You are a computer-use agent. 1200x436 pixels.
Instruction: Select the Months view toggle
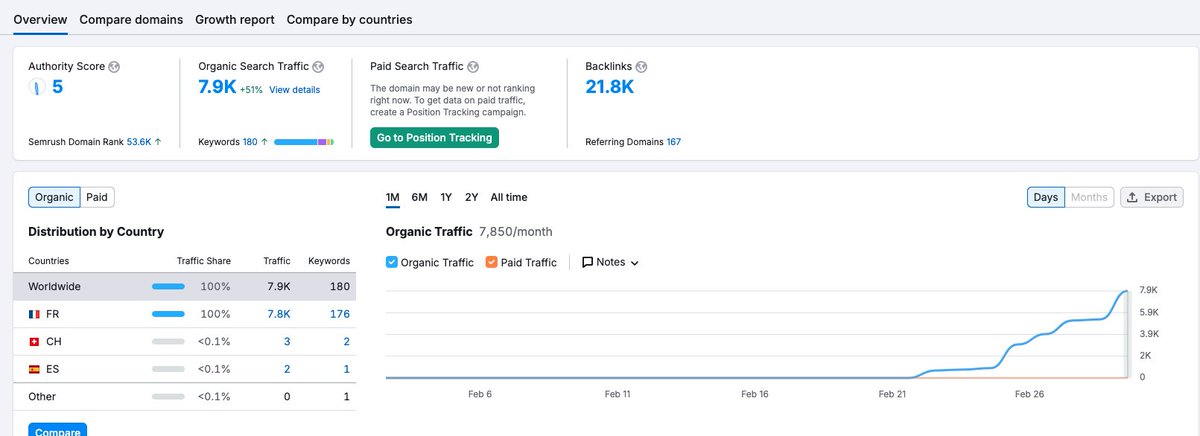[1089, 197]
